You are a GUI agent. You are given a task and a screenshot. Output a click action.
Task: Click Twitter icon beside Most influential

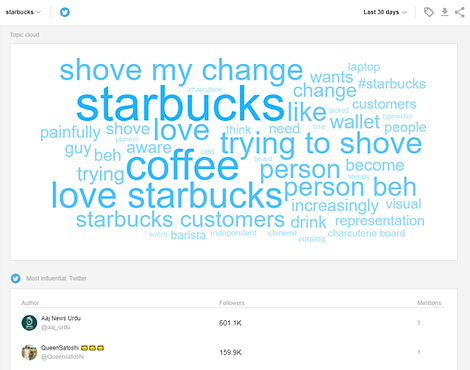coord(16,278)
